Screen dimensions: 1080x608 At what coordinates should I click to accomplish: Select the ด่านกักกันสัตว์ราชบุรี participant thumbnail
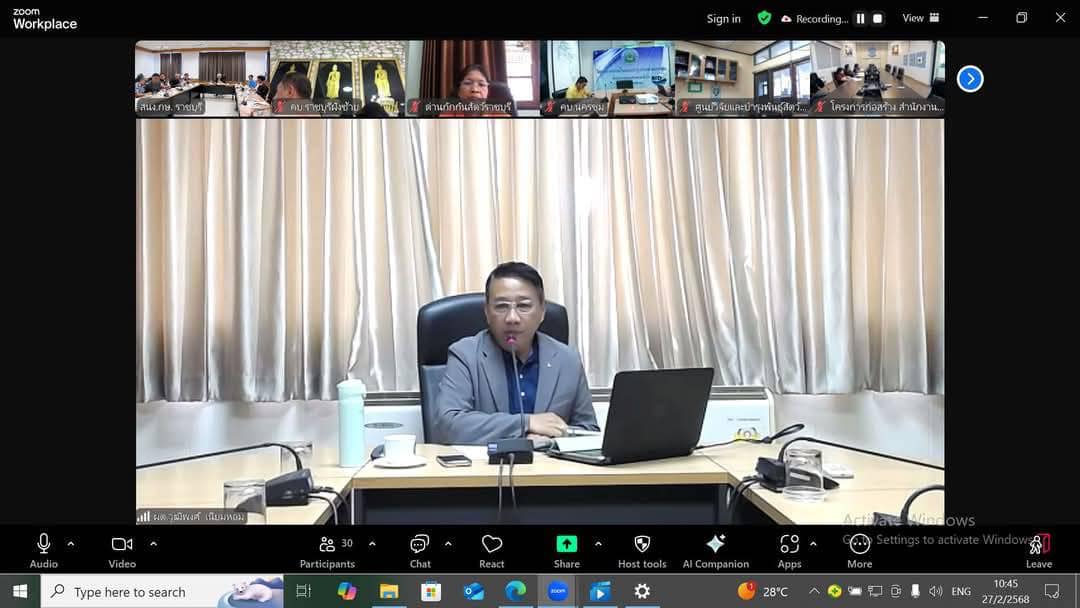(x=472, y=78)
